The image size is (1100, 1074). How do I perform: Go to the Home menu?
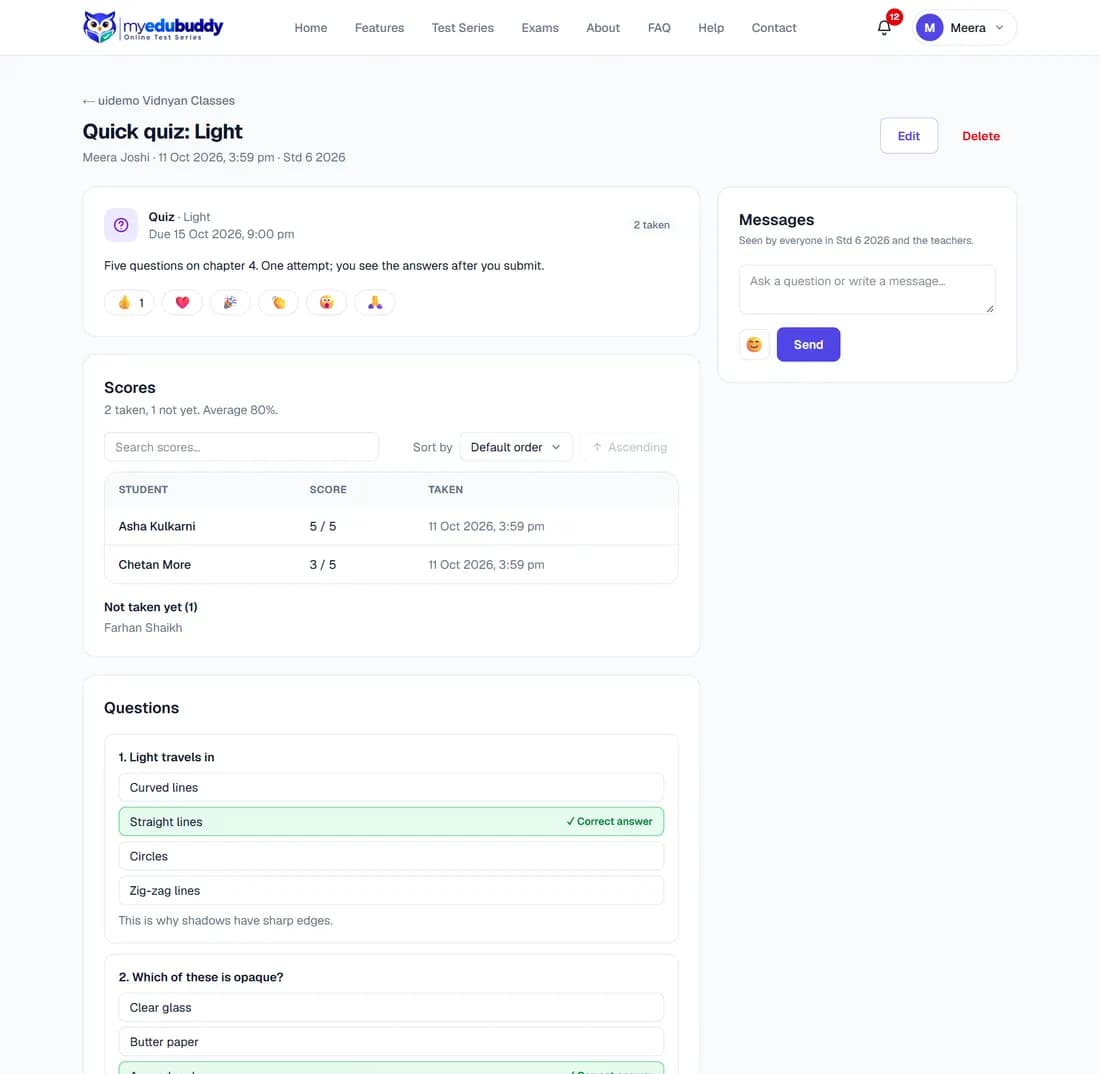311,27
